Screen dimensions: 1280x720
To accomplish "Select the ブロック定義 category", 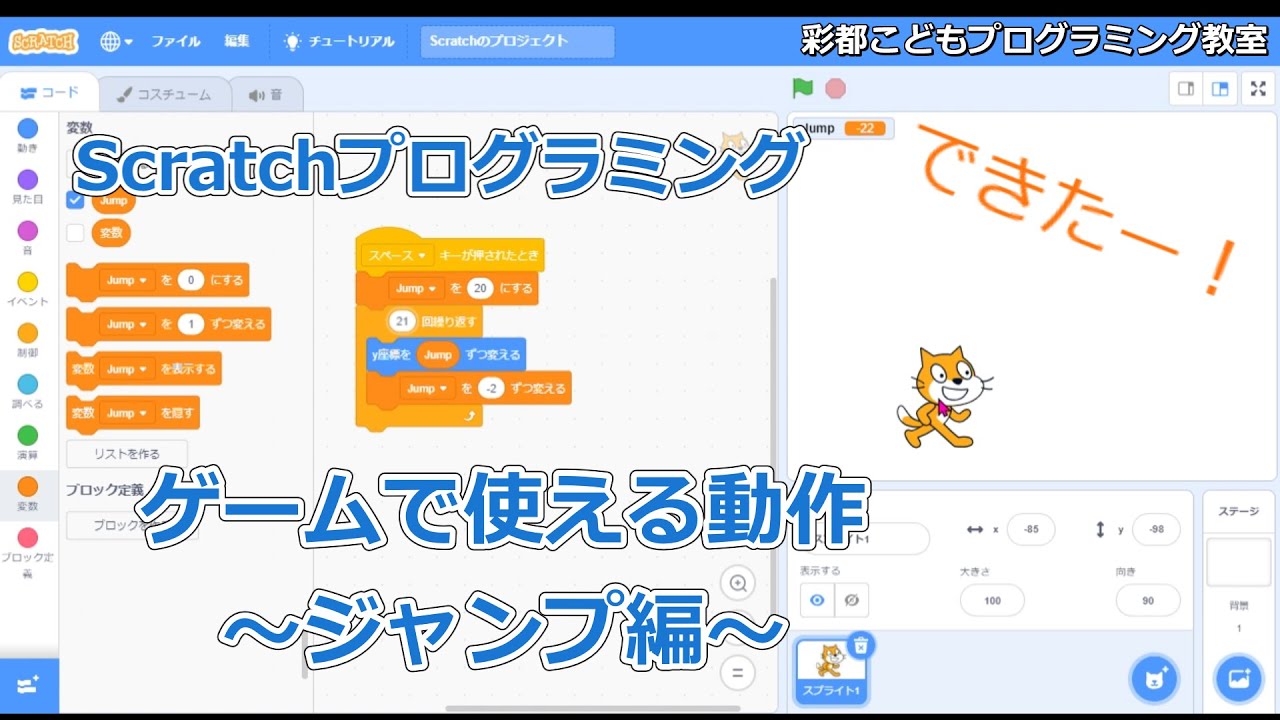I will tap(28, 552).
